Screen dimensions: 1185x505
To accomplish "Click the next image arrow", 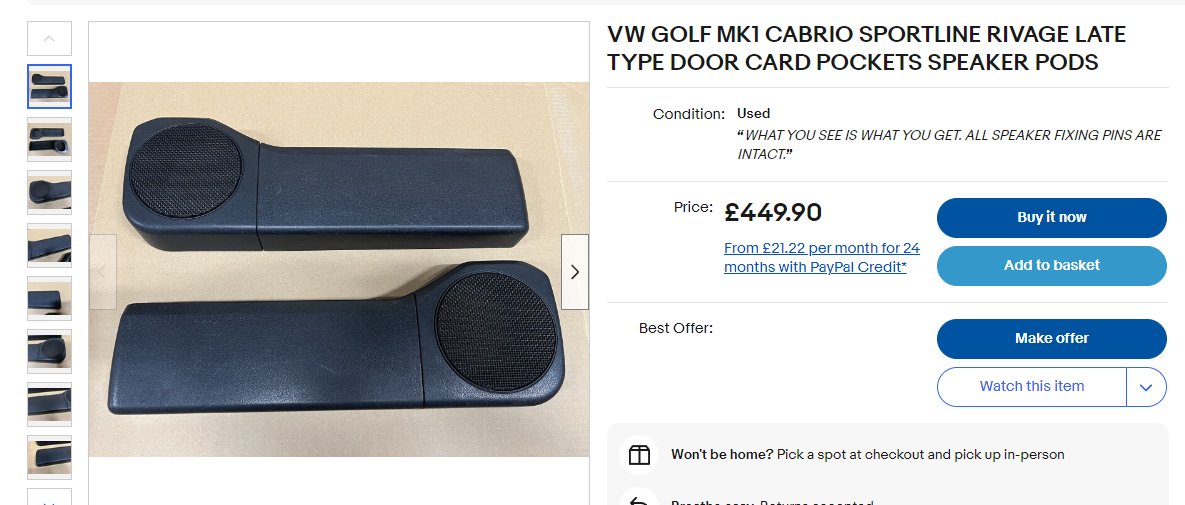I will point(574,271).
